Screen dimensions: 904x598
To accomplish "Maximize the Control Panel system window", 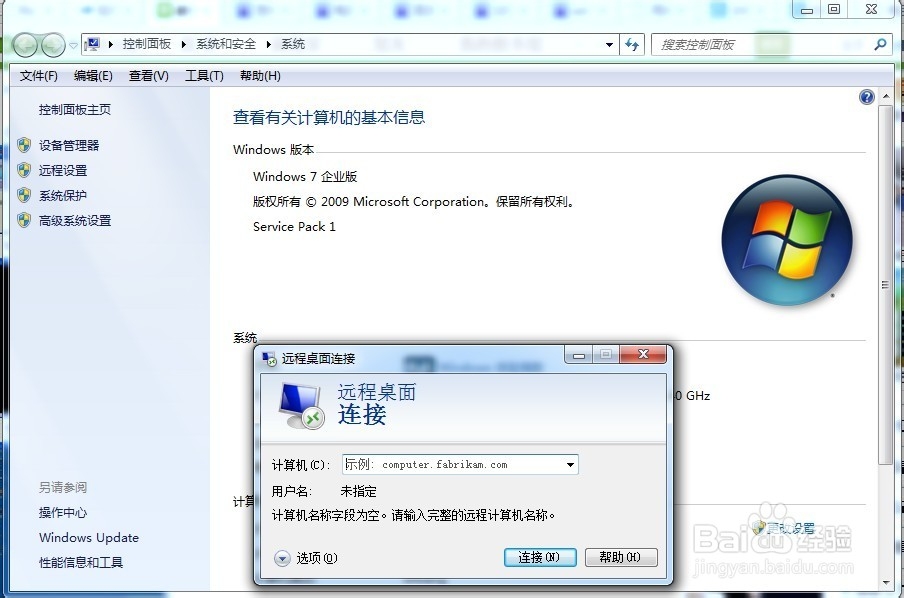I will tap(834, 10).
